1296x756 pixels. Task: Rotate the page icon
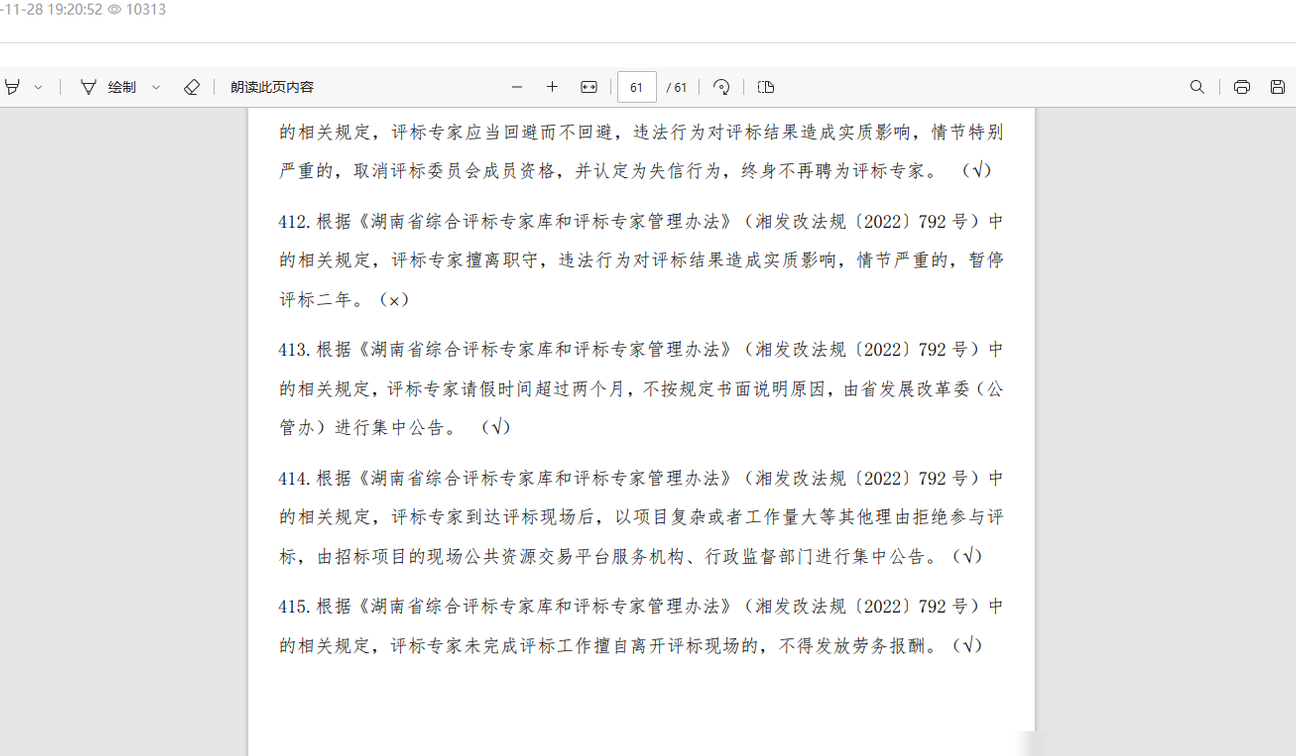point(721,87)
